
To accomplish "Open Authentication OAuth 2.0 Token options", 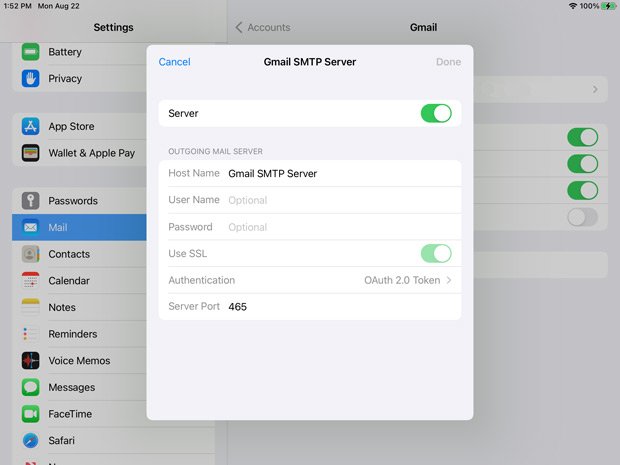I will (x=310, y=280).
